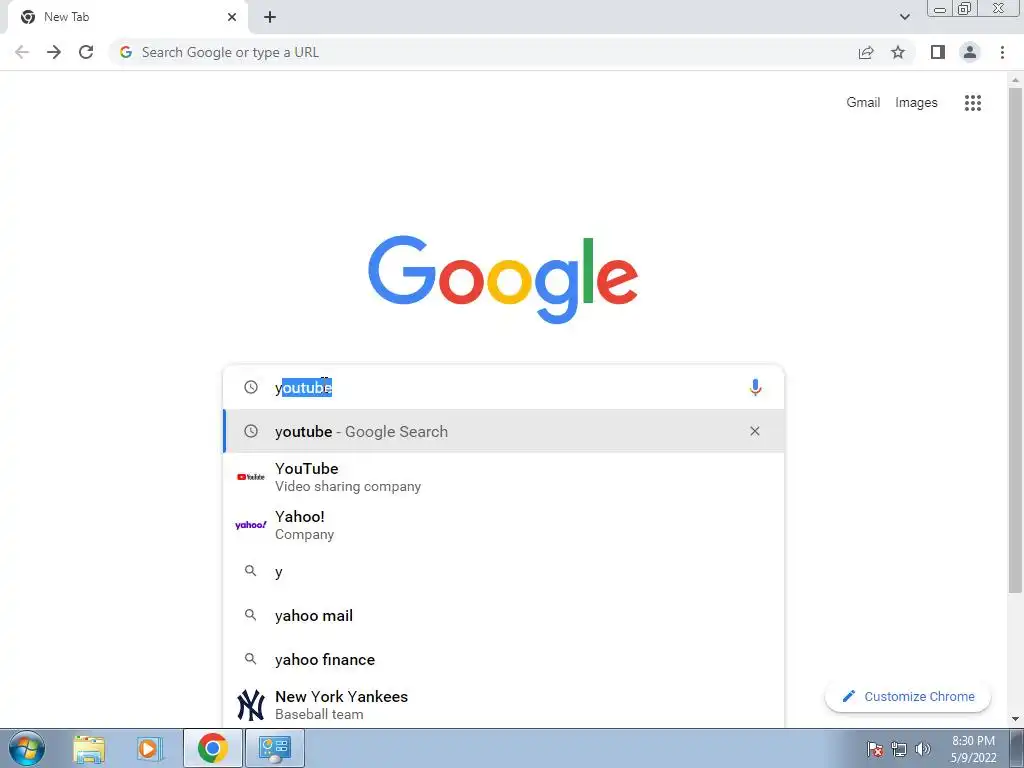Open the Google apps grid

tap(973, 103)
